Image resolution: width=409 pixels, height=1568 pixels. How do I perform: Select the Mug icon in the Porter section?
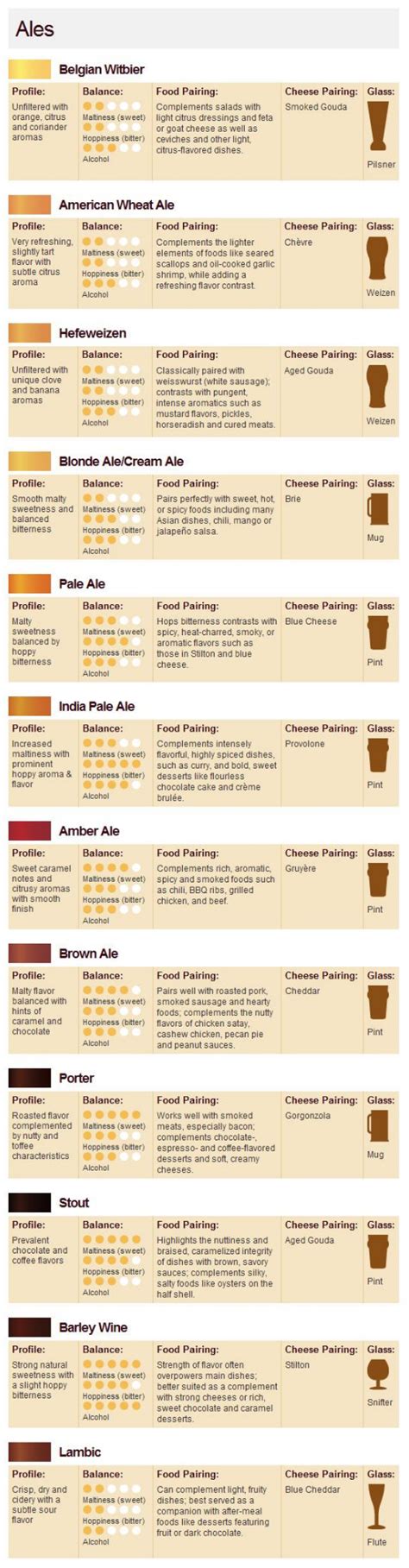[378, 1126]
